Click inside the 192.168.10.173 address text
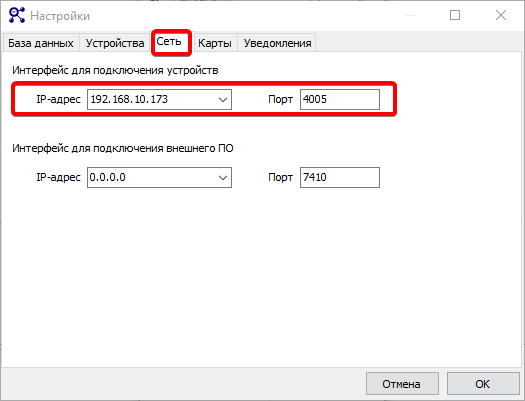The width and height of the screenshot is (525, 401). pos(129,99)
